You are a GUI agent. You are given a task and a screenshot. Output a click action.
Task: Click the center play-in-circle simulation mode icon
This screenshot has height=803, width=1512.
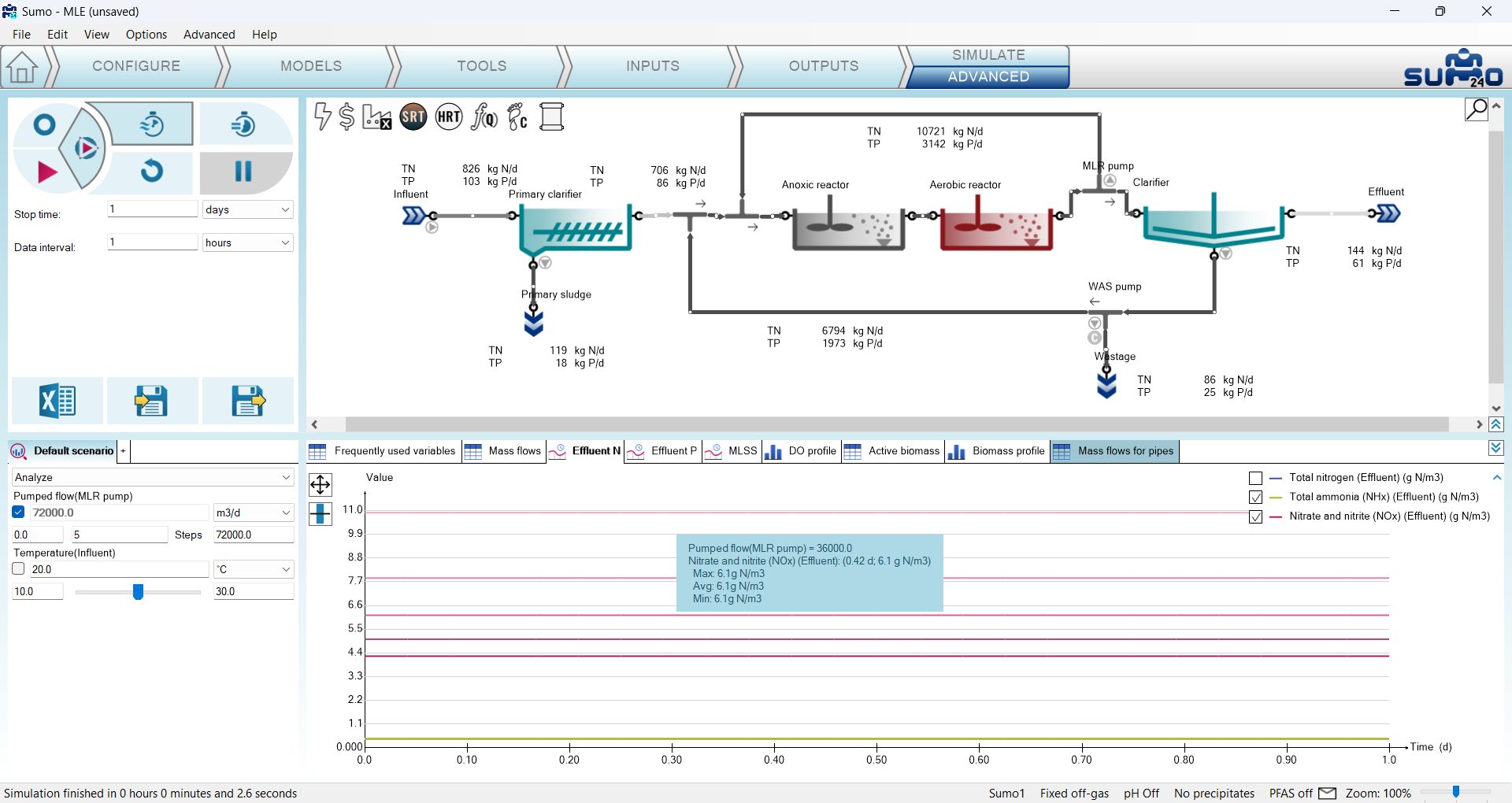click(x=85, y=148)
